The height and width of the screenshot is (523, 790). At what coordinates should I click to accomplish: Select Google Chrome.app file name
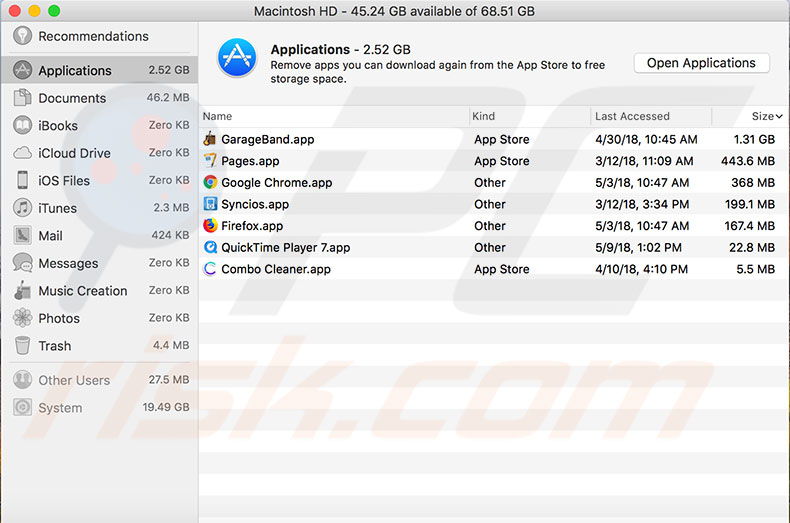tap(277, 183)
